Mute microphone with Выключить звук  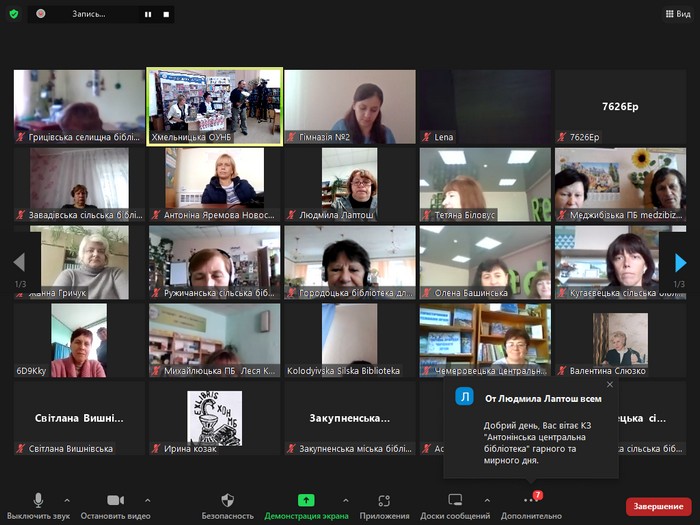click(x=38, y=506)
